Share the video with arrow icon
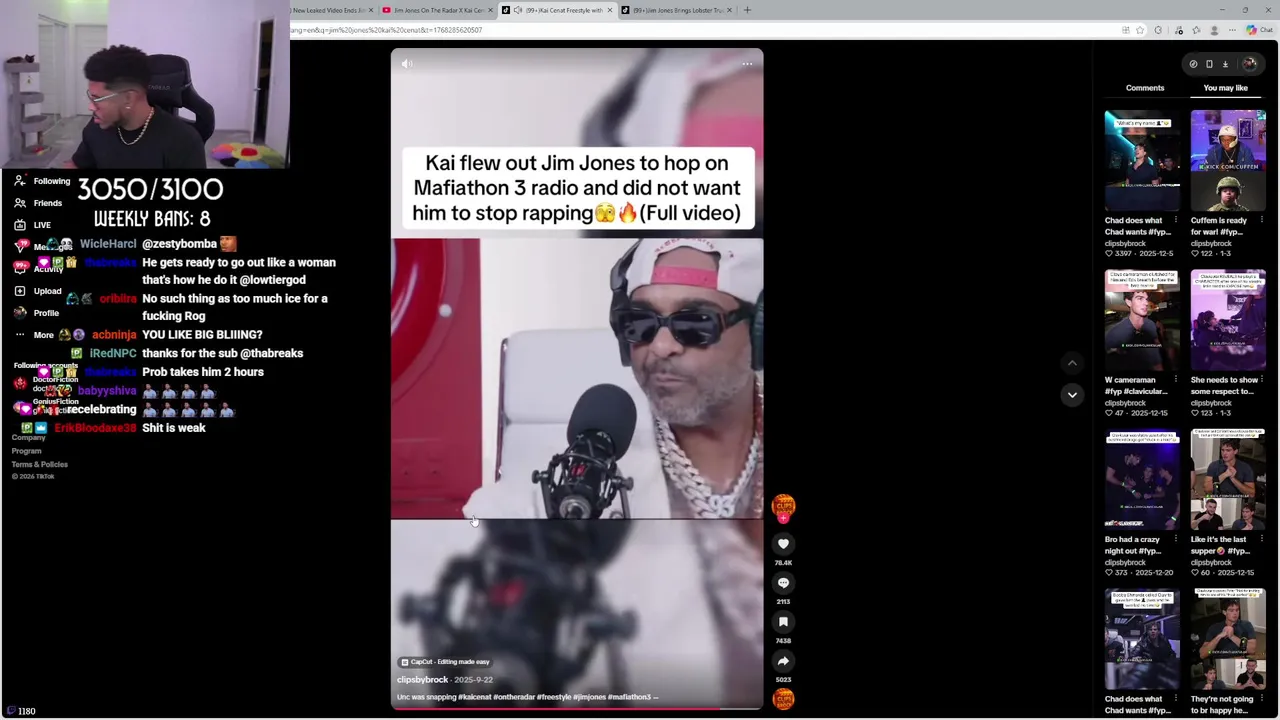 (x=783, y=661)
